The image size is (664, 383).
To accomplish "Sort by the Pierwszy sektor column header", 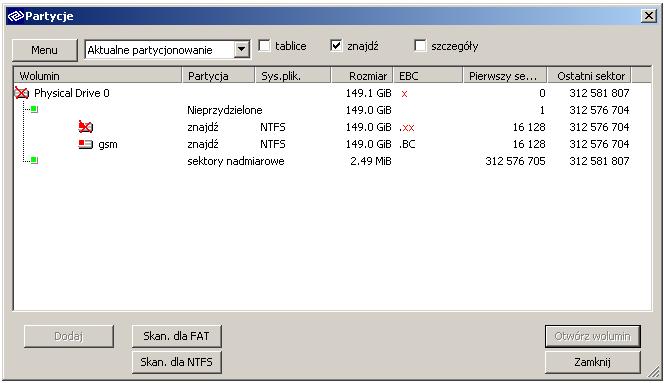I will 505,76.
